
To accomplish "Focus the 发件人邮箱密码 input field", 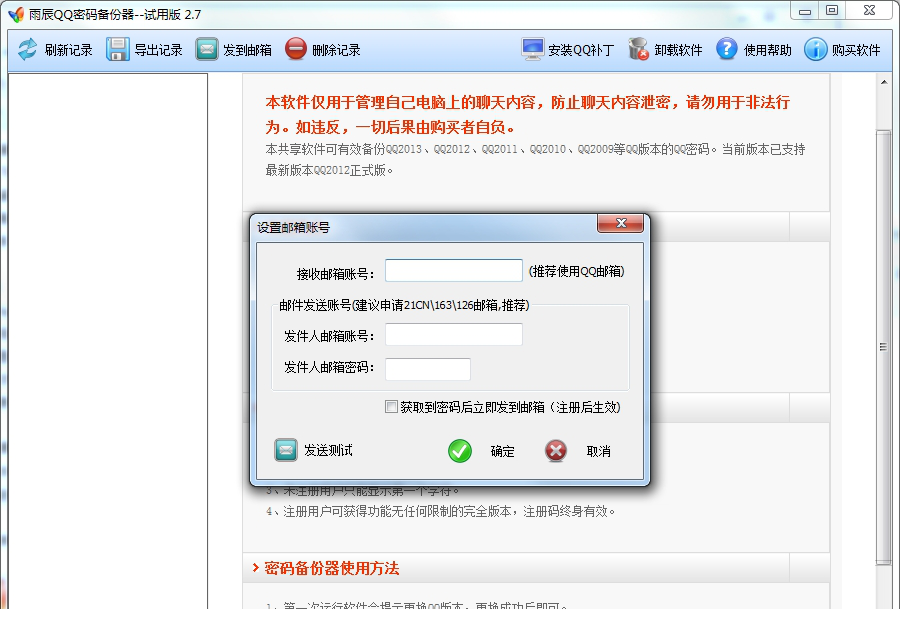I will pos(428,369).
